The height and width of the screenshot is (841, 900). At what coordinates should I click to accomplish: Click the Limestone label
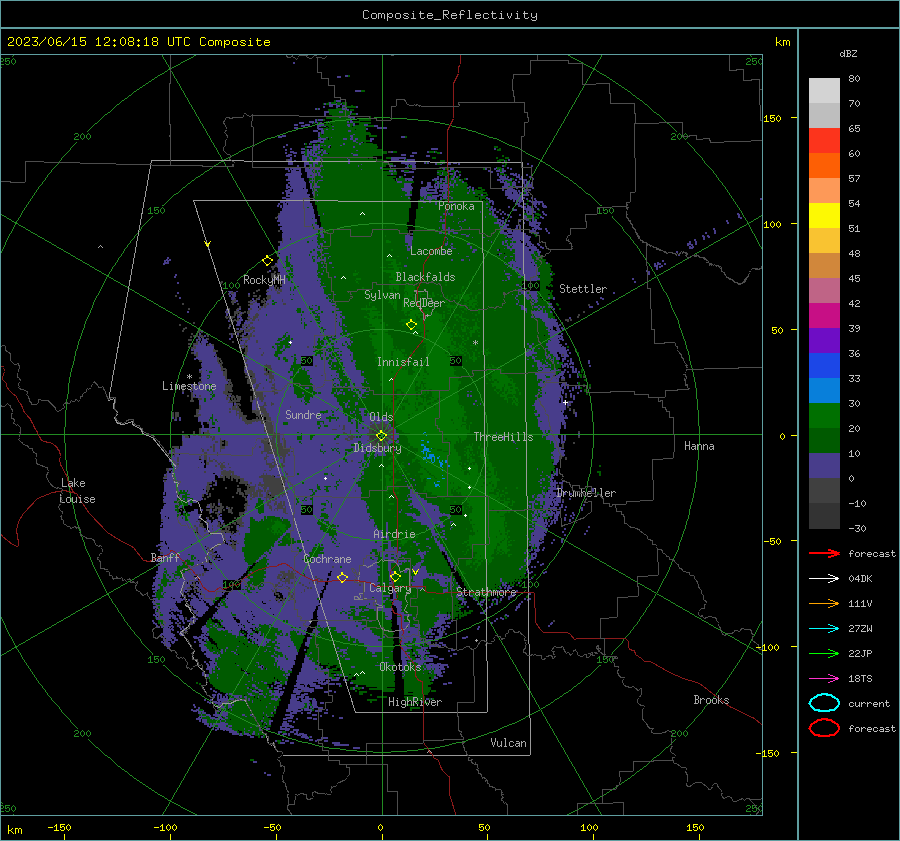(x=189, y=386)
